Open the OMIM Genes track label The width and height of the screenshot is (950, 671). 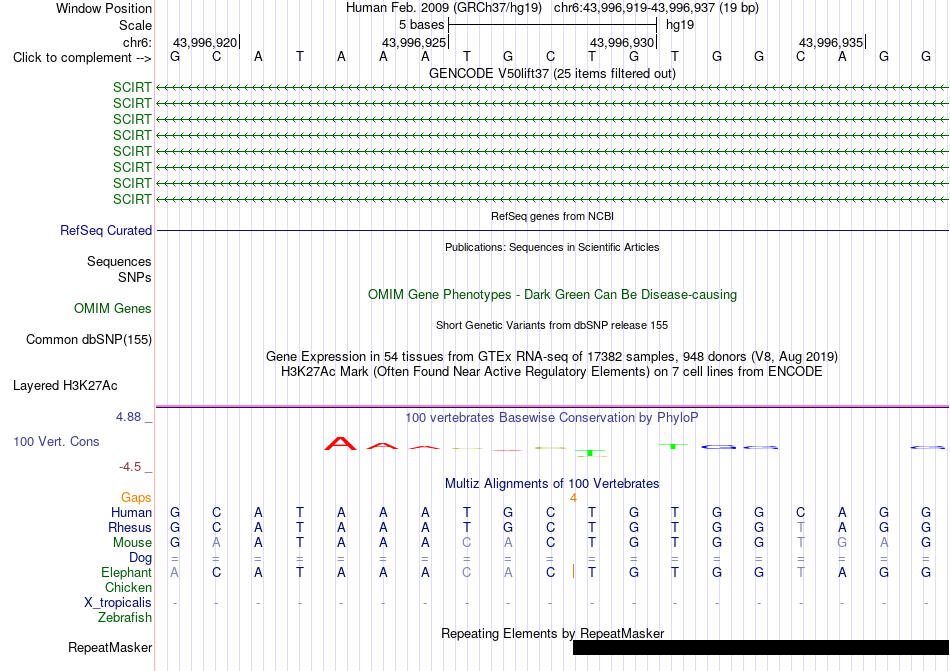pos(112,308)
